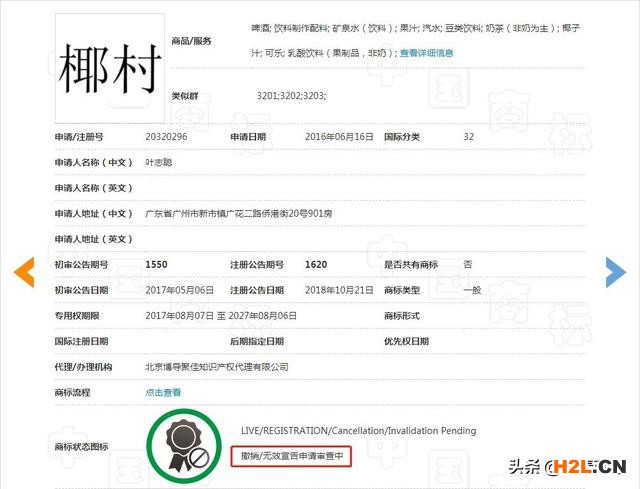Select goods list text starting 啤酒
Image resolution: width=640 pixels, height=489 pixels.
coord(415,40)
